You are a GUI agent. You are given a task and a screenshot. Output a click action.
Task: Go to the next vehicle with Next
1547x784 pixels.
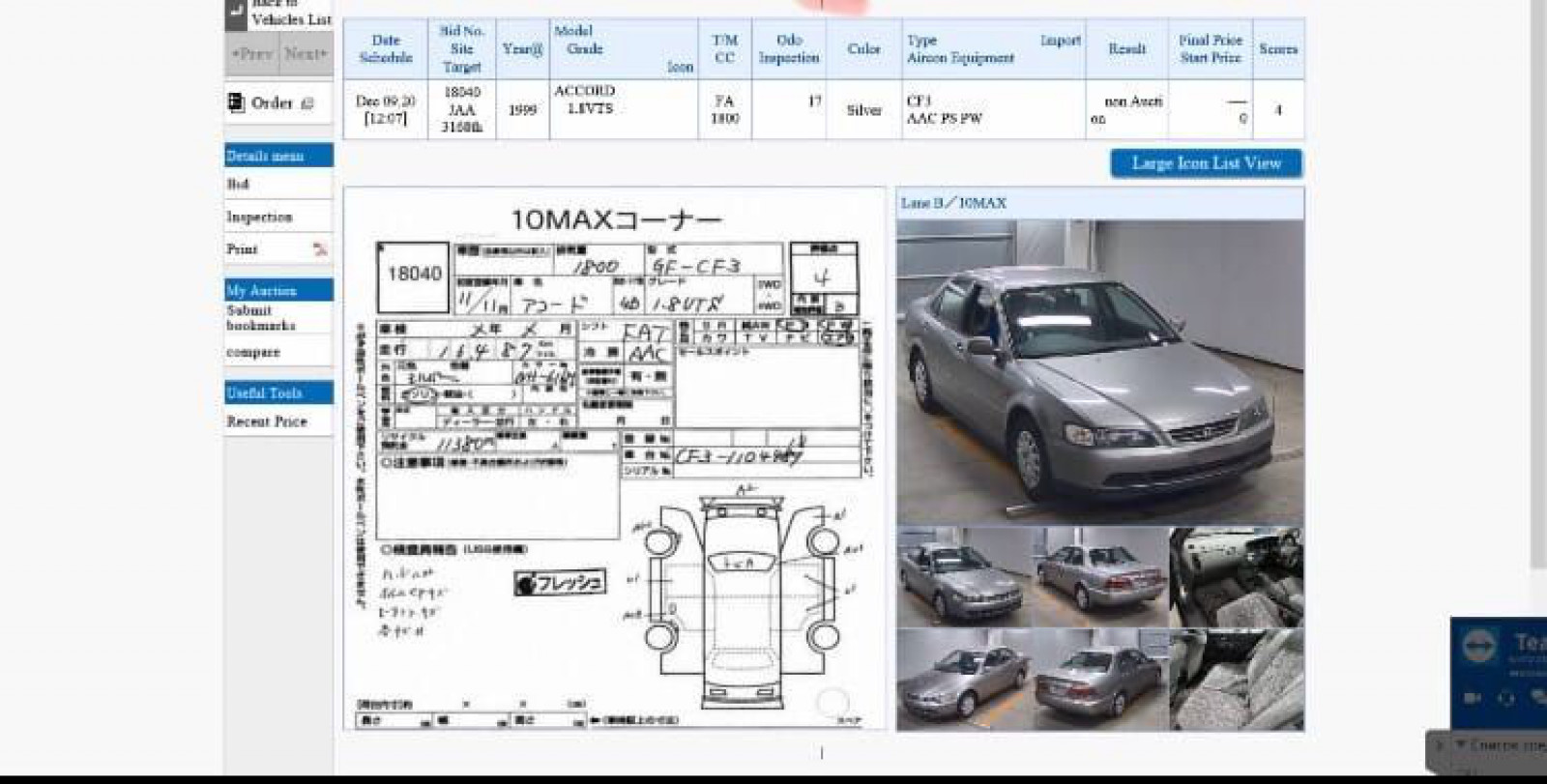(x=306, y=54)
